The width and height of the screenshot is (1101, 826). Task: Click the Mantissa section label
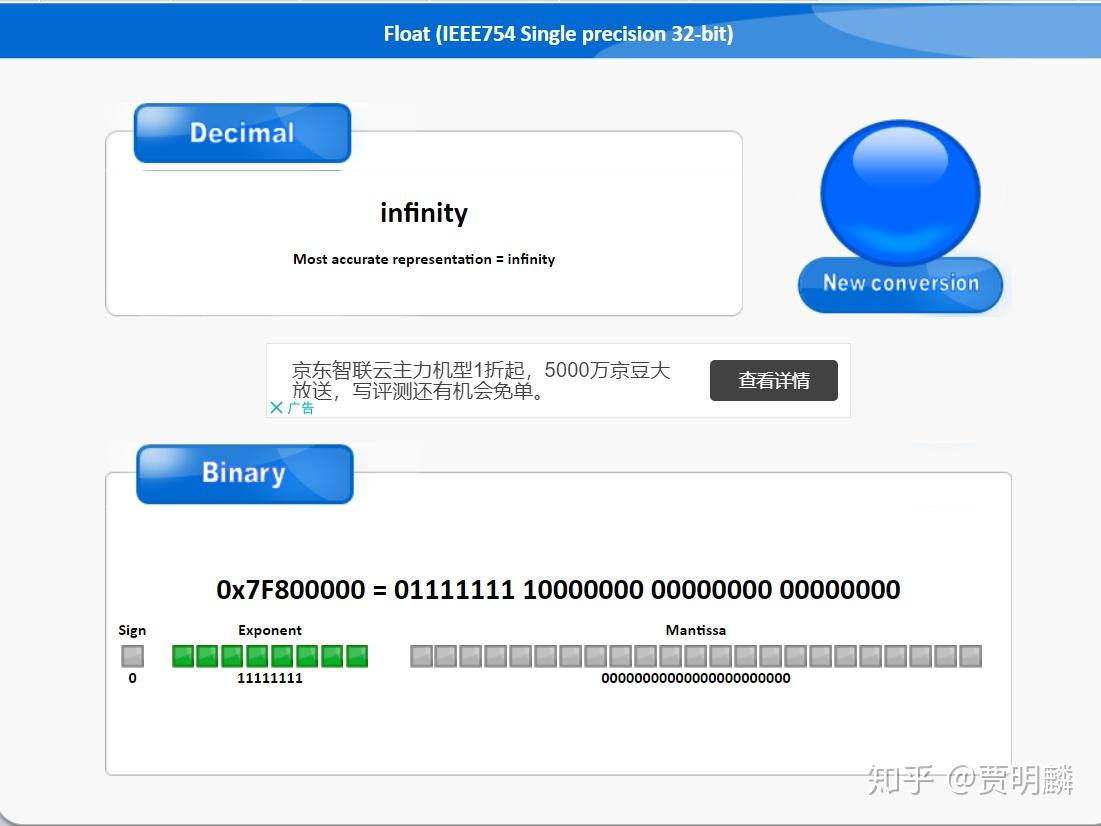pos(695,630)
